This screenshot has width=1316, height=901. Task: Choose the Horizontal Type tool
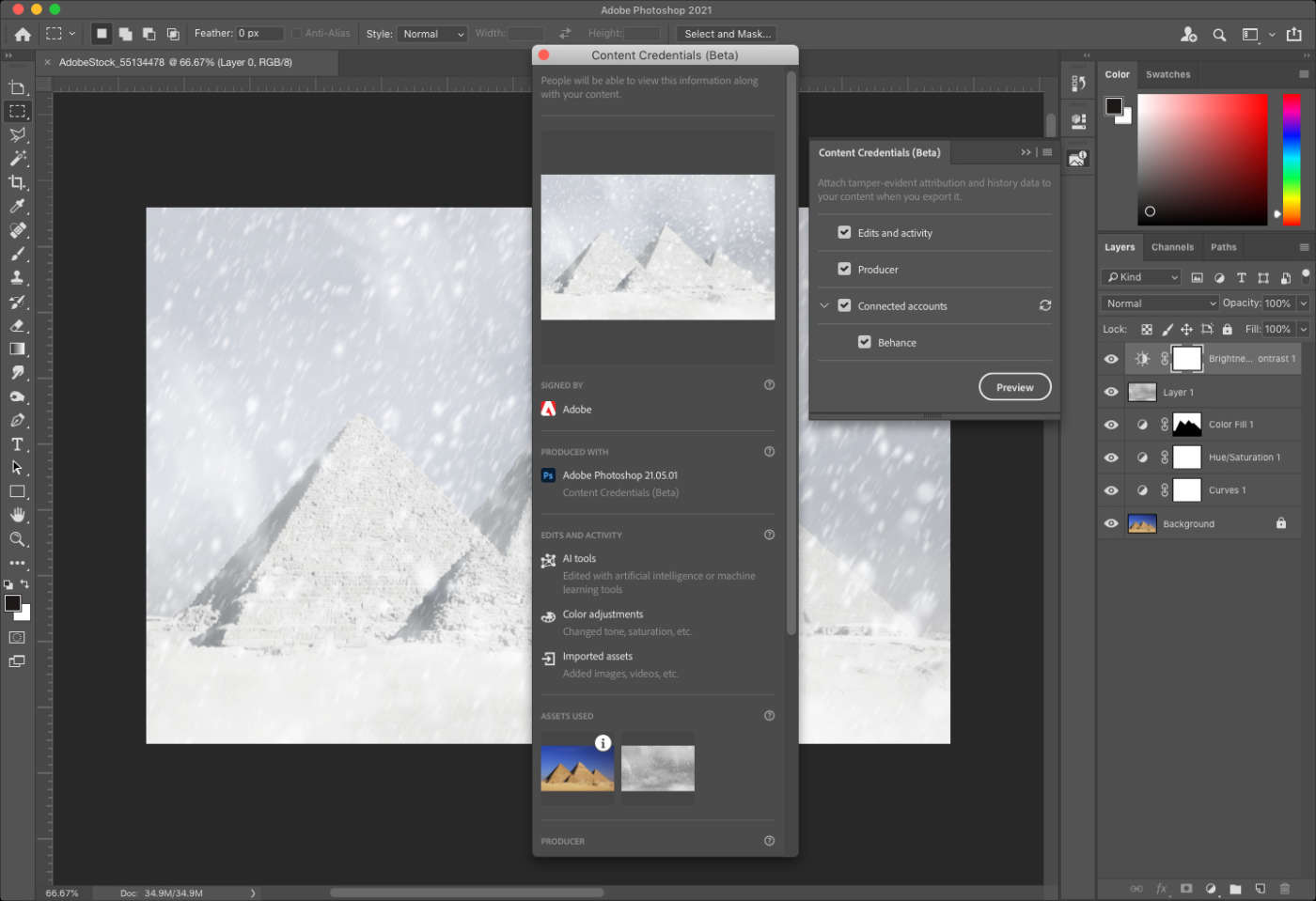(x=17, y=443)
